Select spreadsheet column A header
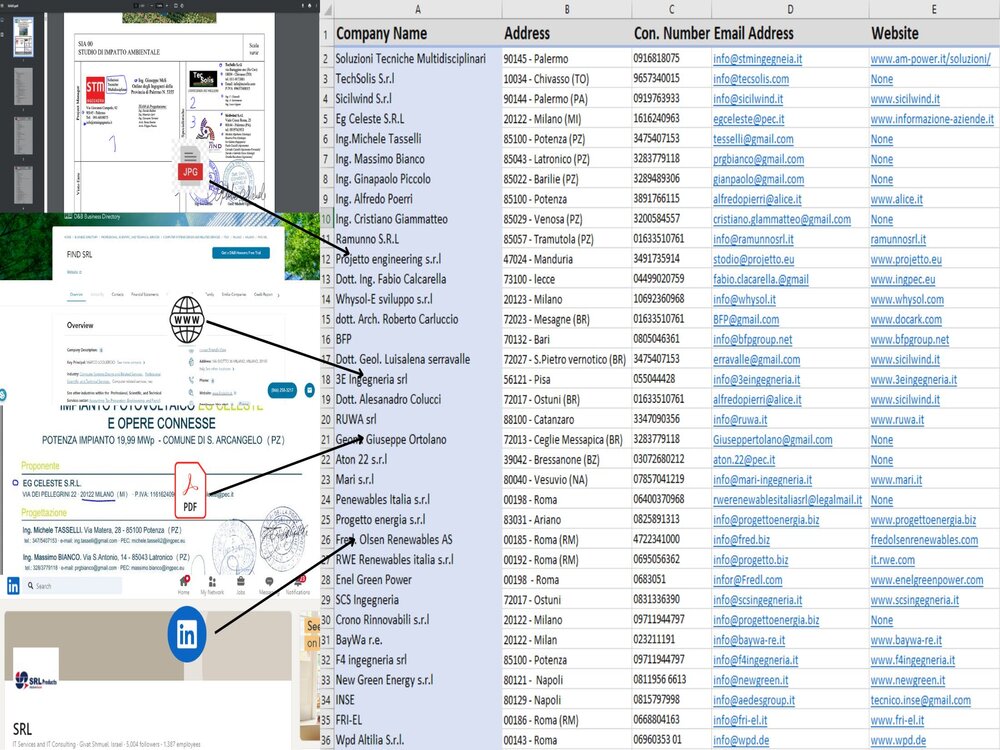This screenshot has width=1000, height=750. pos(418,9)
